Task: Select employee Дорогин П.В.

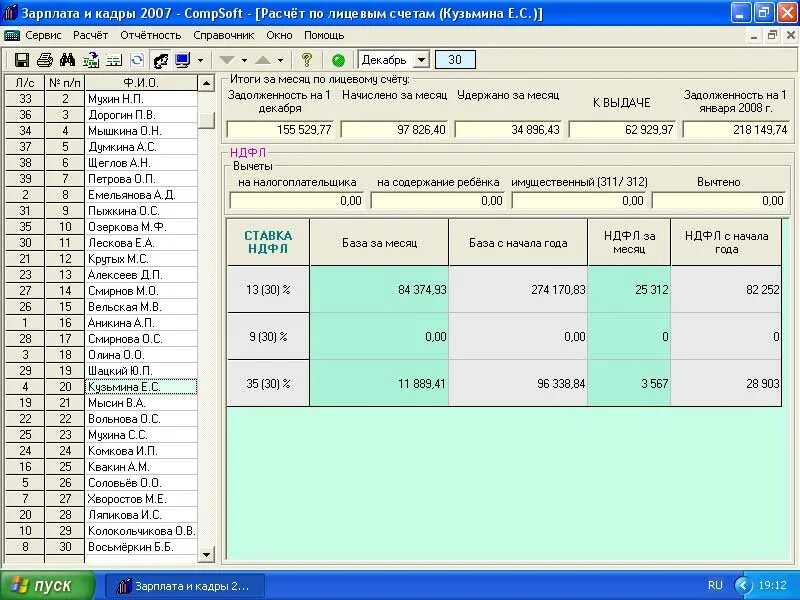Action: click(141, 115)
